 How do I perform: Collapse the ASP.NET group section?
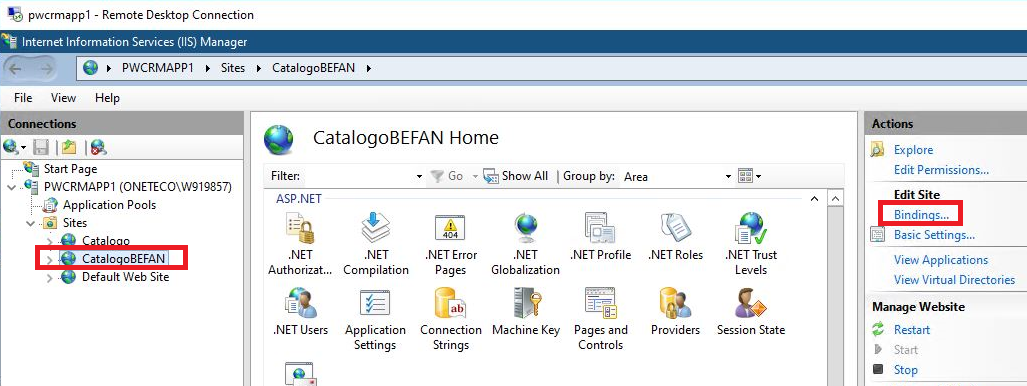tap(814, 198)
